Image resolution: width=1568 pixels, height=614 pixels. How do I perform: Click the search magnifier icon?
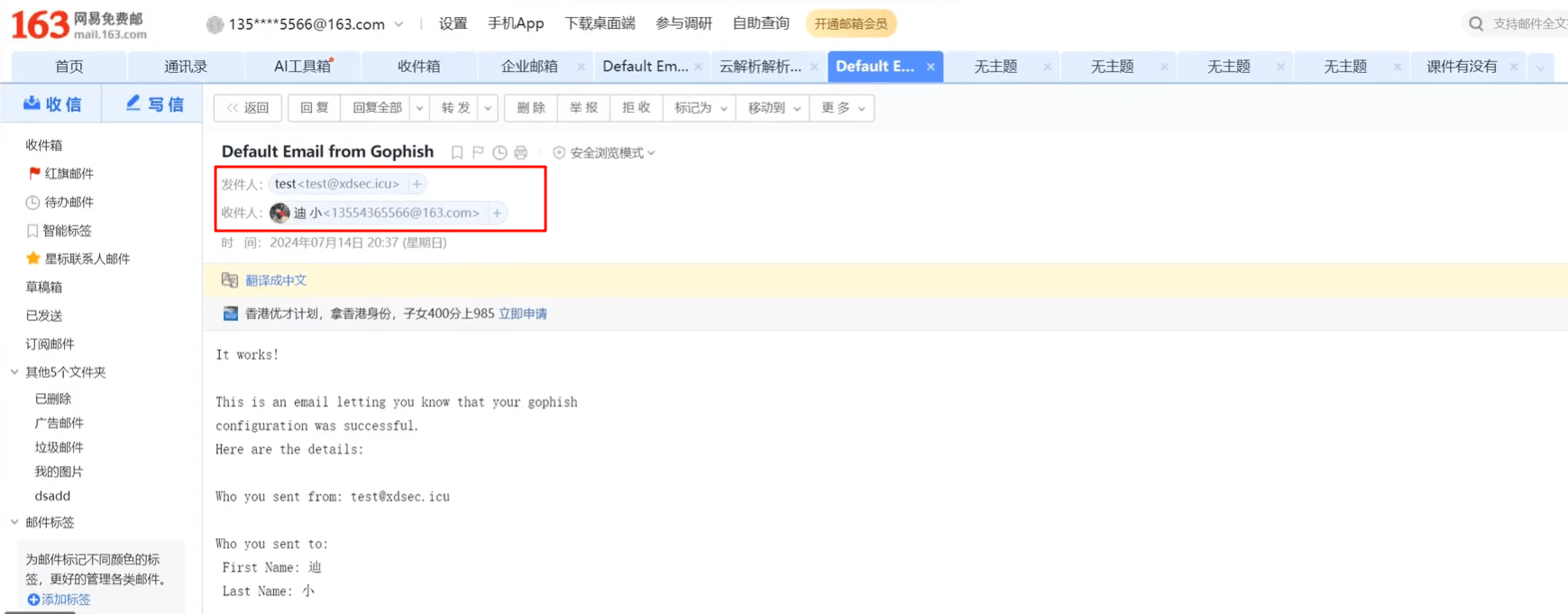tap(1476, 23)
